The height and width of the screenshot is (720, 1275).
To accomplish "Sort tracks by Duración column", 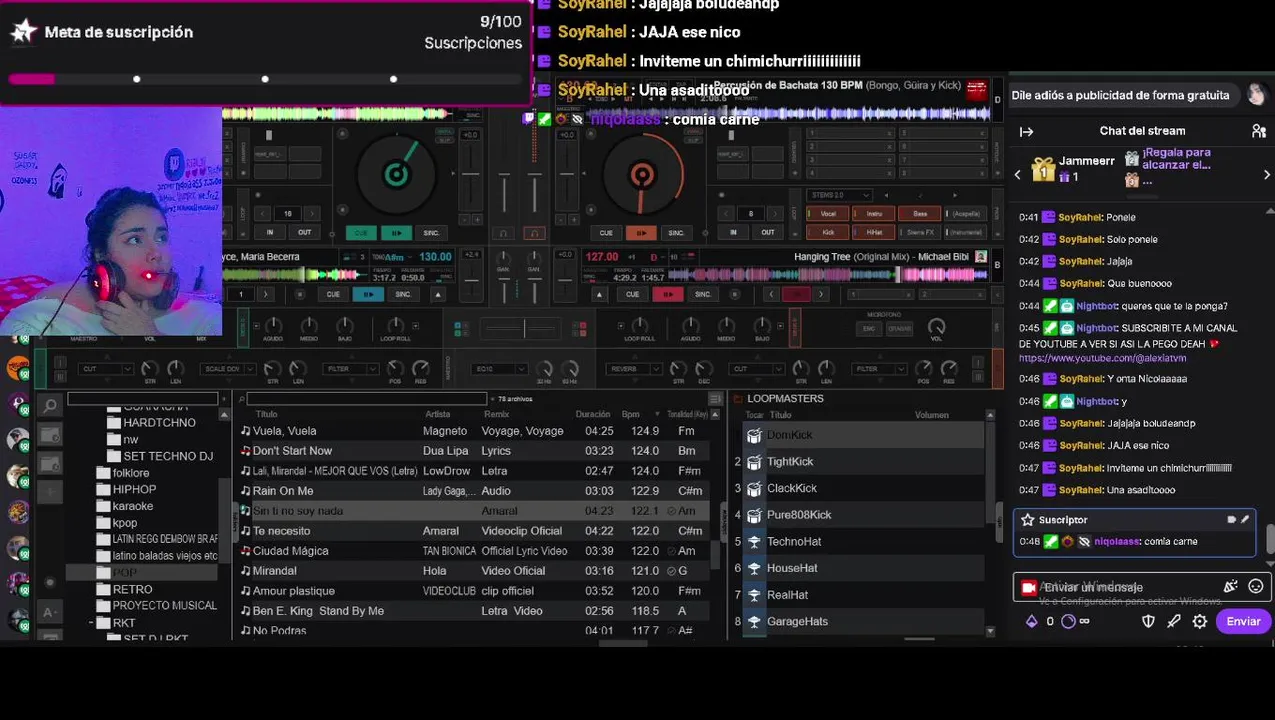I will [593, 414].
